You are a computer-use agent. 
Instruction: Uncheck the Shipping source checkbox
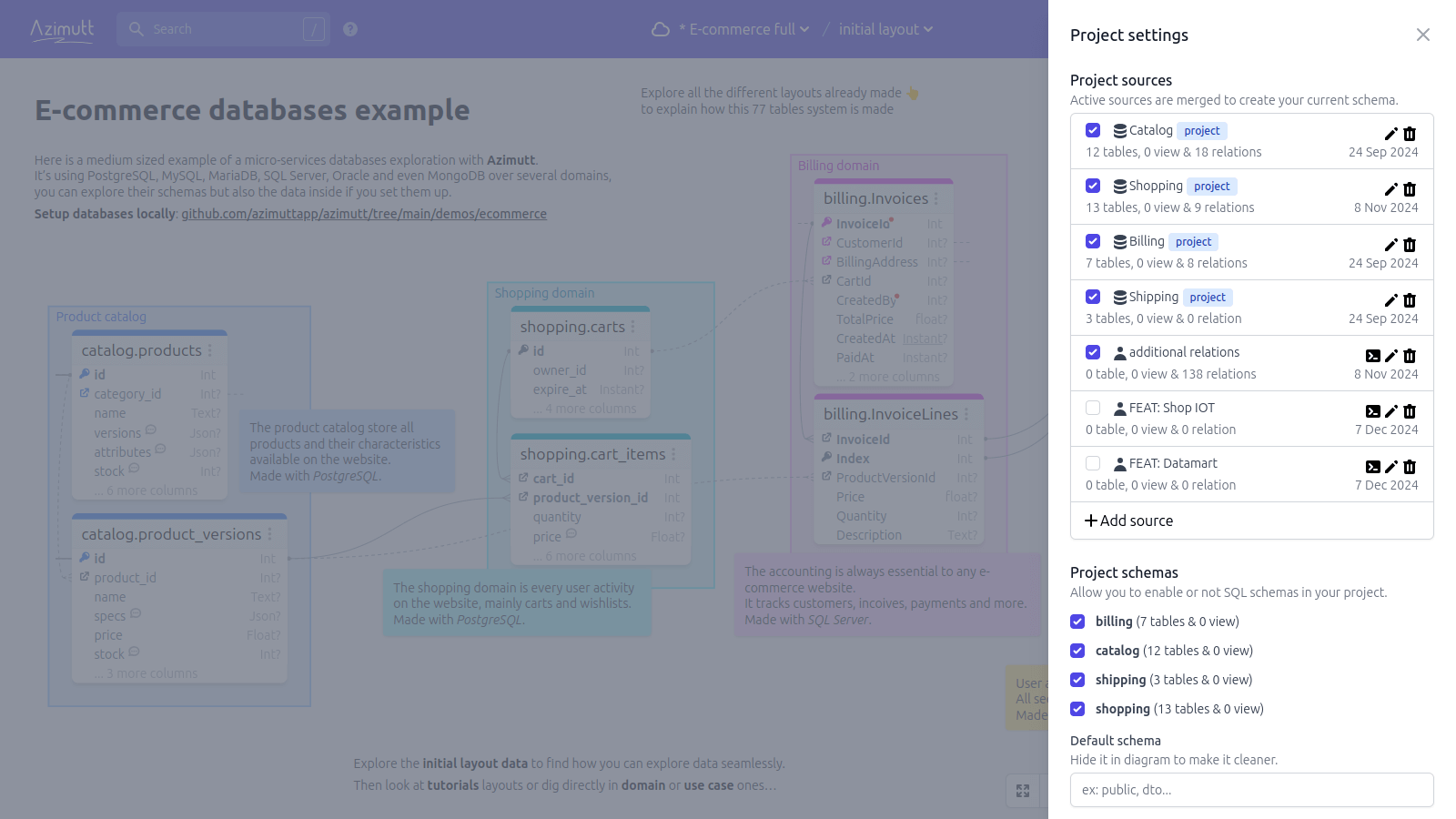pos(1093,297)
